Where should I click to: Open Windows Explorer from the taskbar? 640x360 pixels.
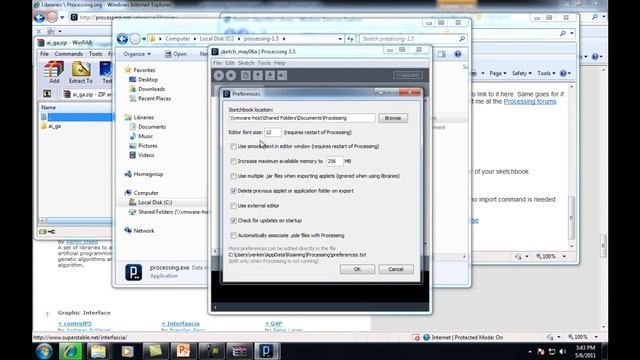pyautogui.click(x=98, y=351)
